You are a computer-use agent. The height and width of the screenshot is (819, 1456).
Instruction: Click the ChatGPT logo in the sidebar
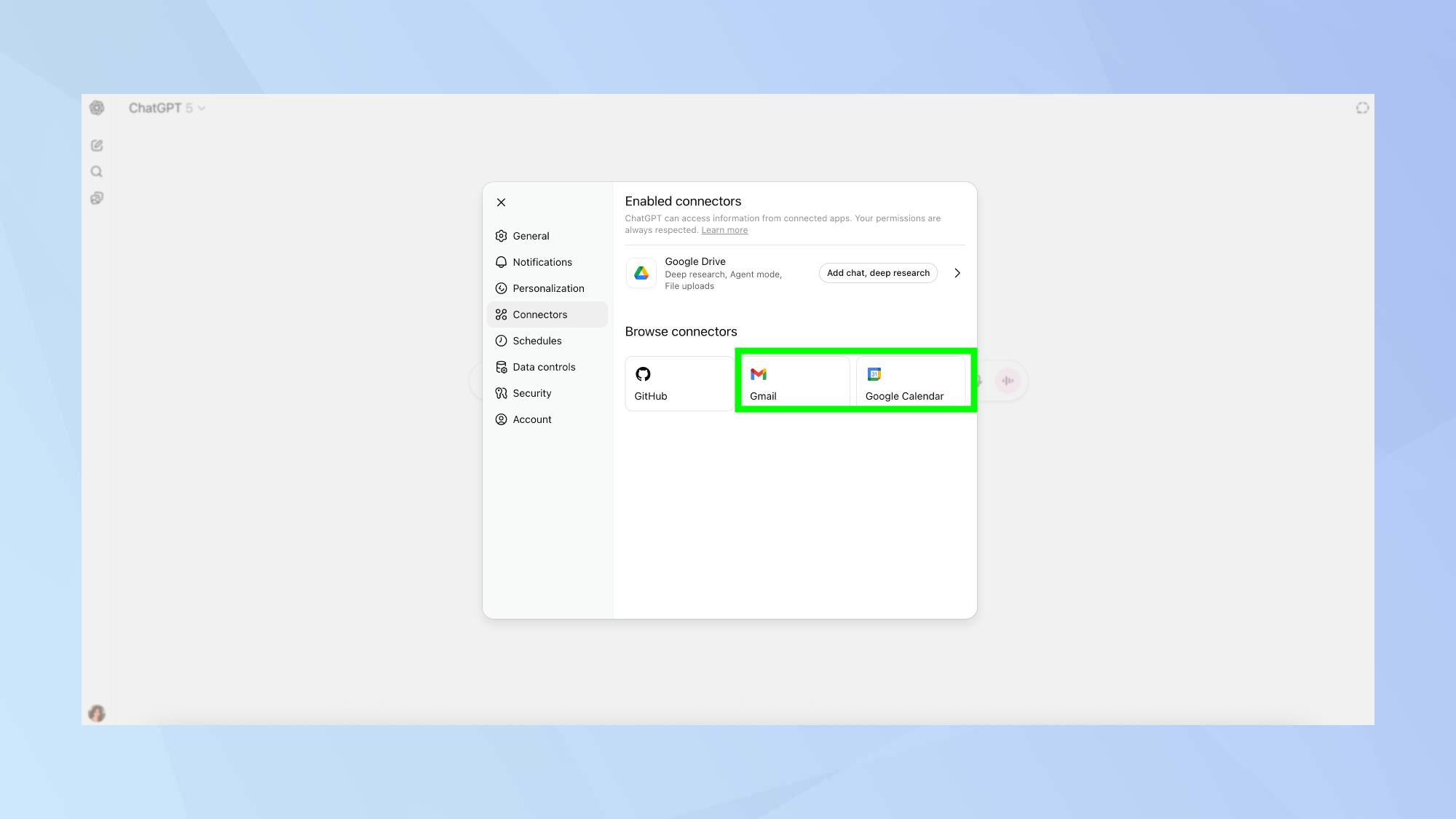97,107
